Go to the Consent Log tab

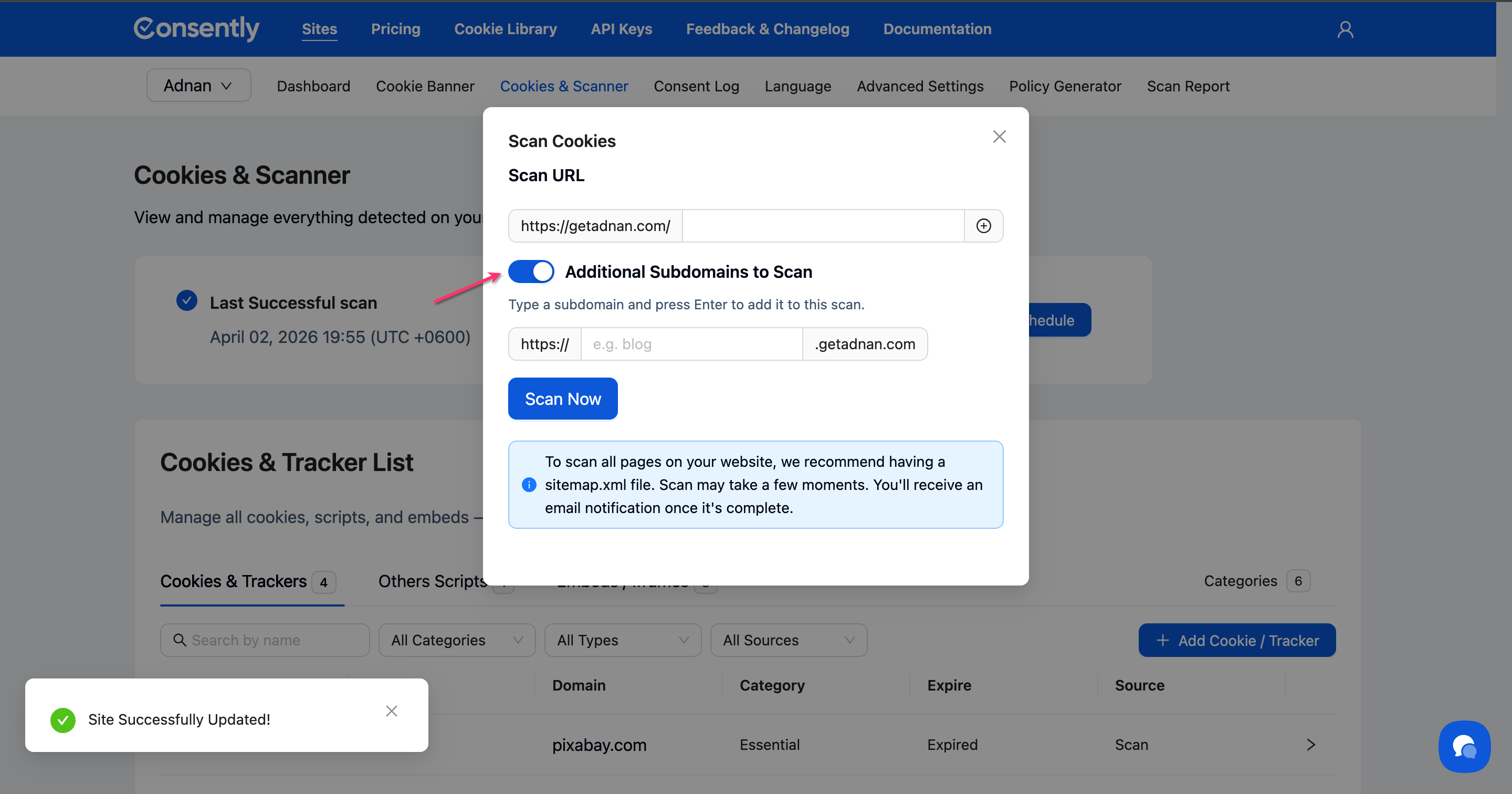point(696,86)
